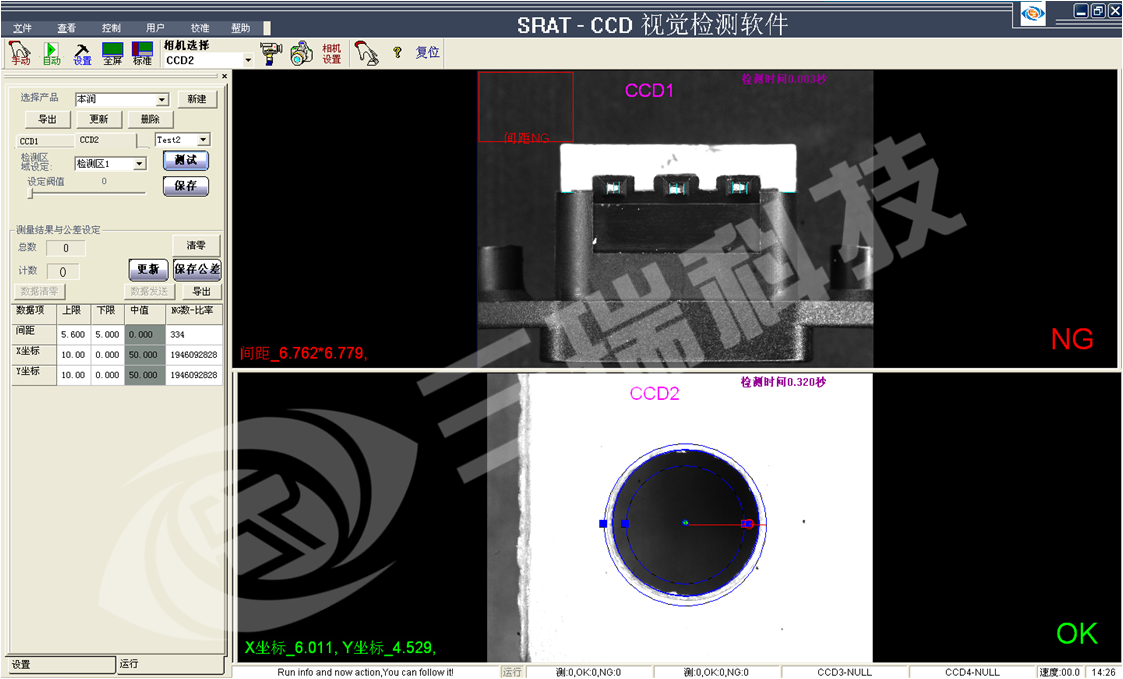Screen dimensions: 1123x679
Task: Switch to the CCD2 tab
Action: pos(106,140)
